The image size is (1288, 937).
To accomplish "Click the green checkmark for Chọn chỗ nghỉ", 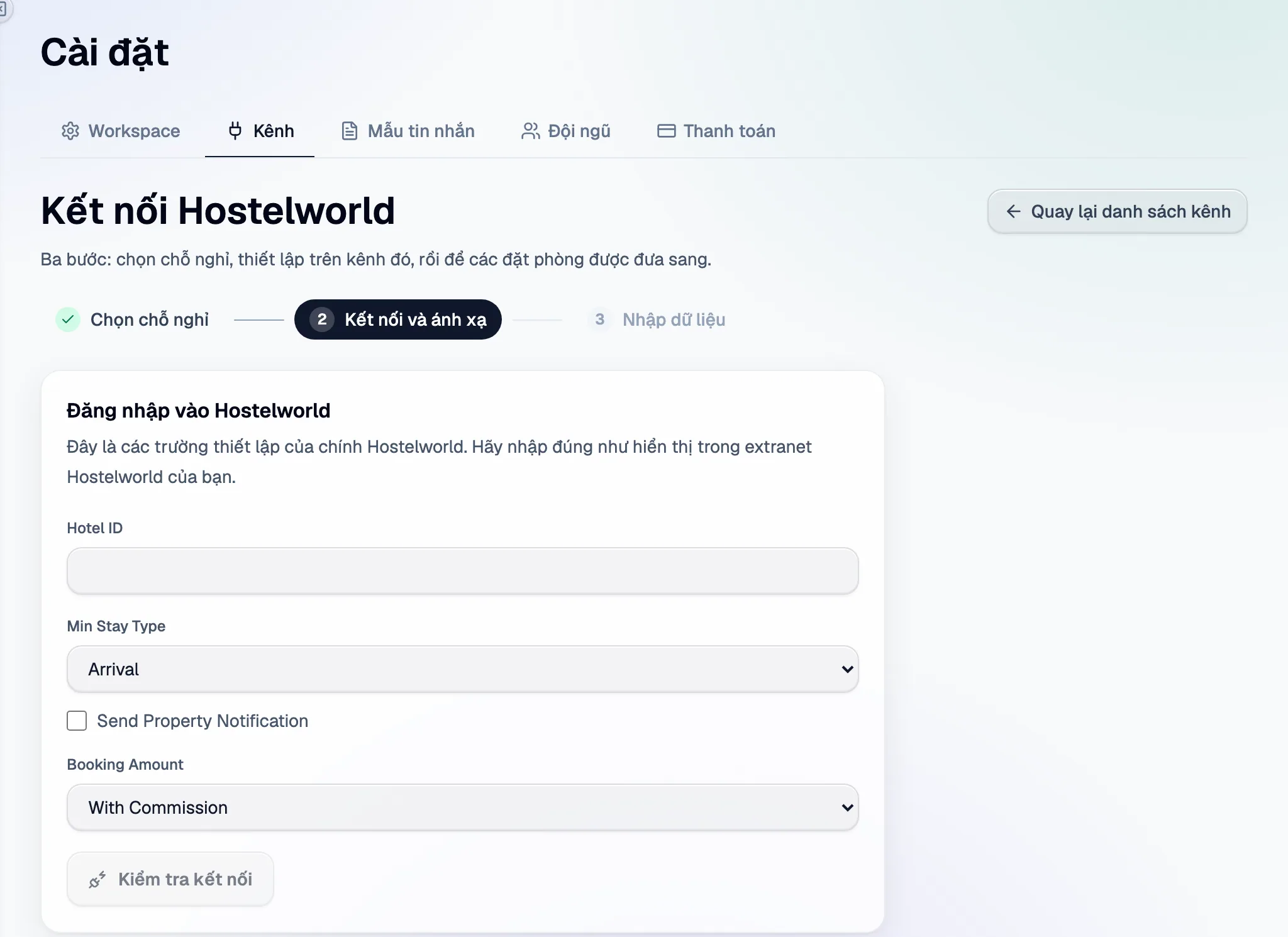I will tap(68, 319).
